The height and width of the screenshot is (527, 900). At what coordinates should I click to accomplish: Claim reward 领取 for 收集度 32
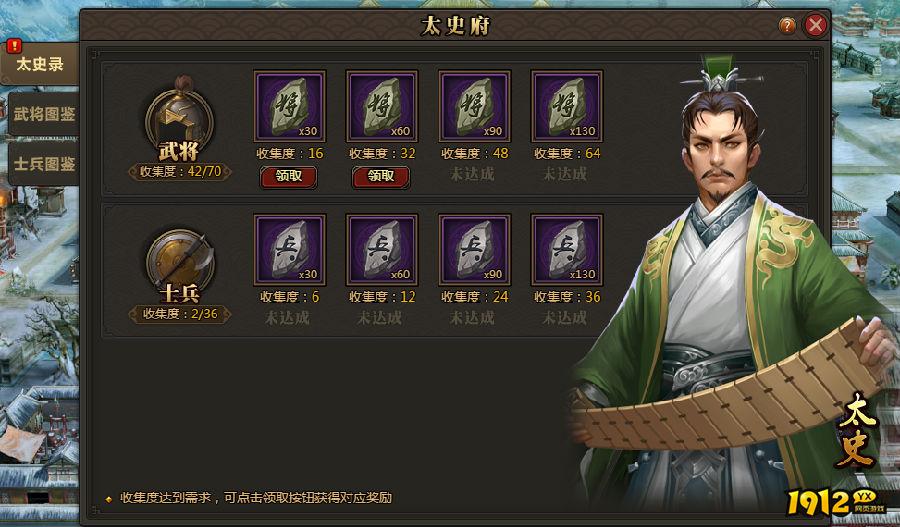click(381, 177)
